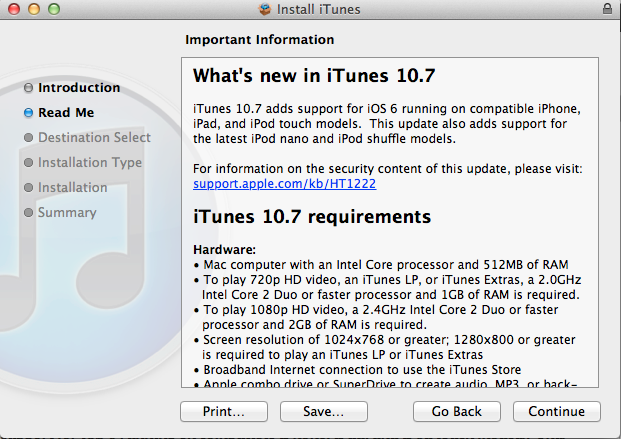Click the blue bullet beside Read Me
This screenshot has width=621, height=439.
pyautogui.click(x=28, y=113)
